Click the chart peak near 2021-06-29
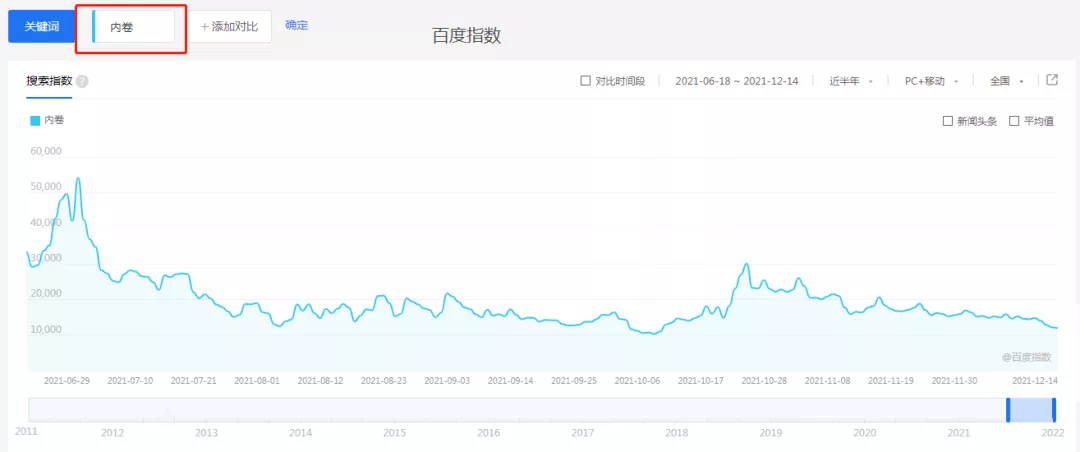Image resolution: width=1080 pixels, height=452 pixels. point(78,179)
